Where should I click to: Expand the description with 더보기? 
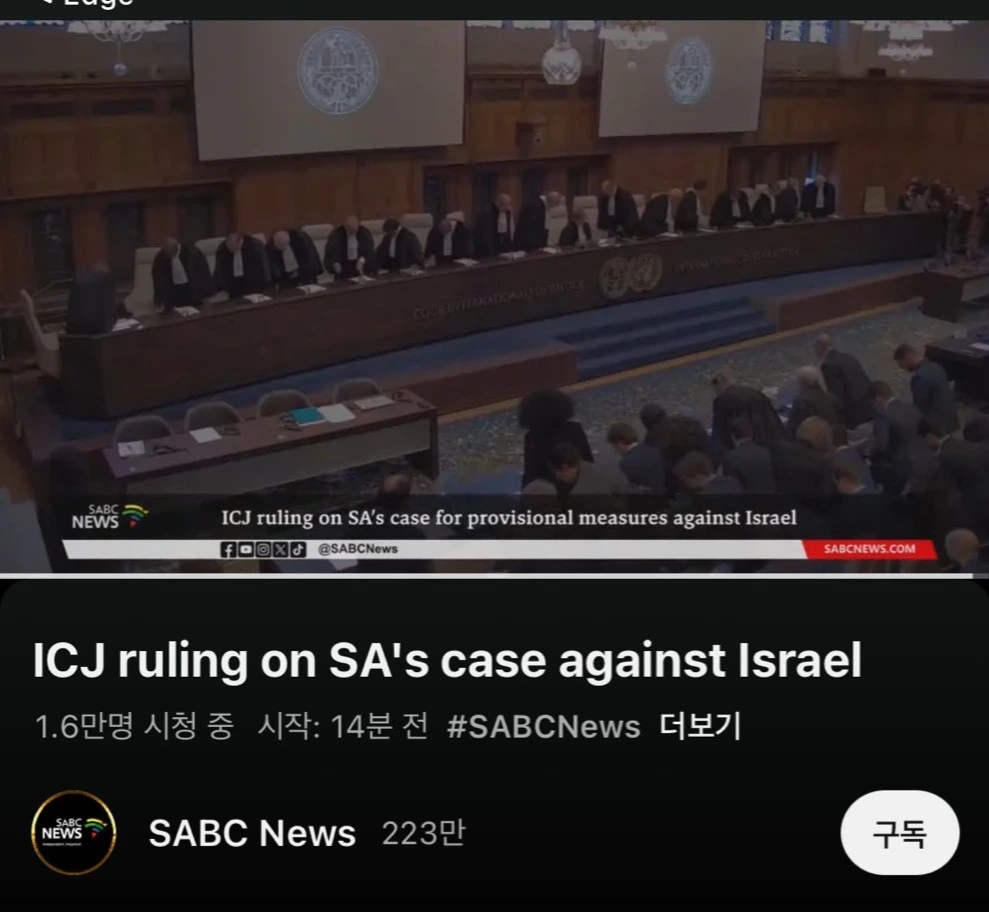point(699,726)
